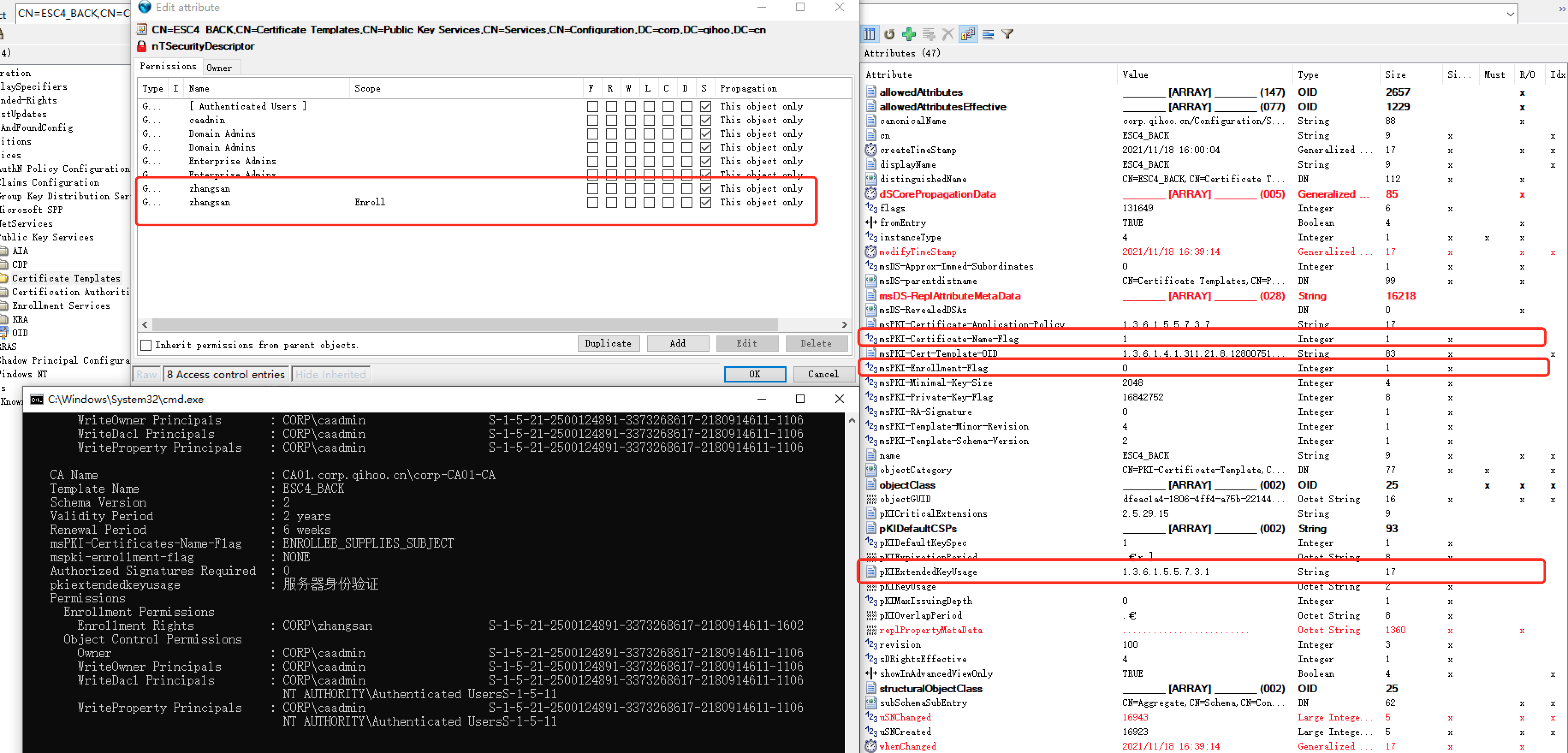Screen dimensions: 1568x753
Task: Open the attribute filter funnel icon
Action: coord(1007,34)
